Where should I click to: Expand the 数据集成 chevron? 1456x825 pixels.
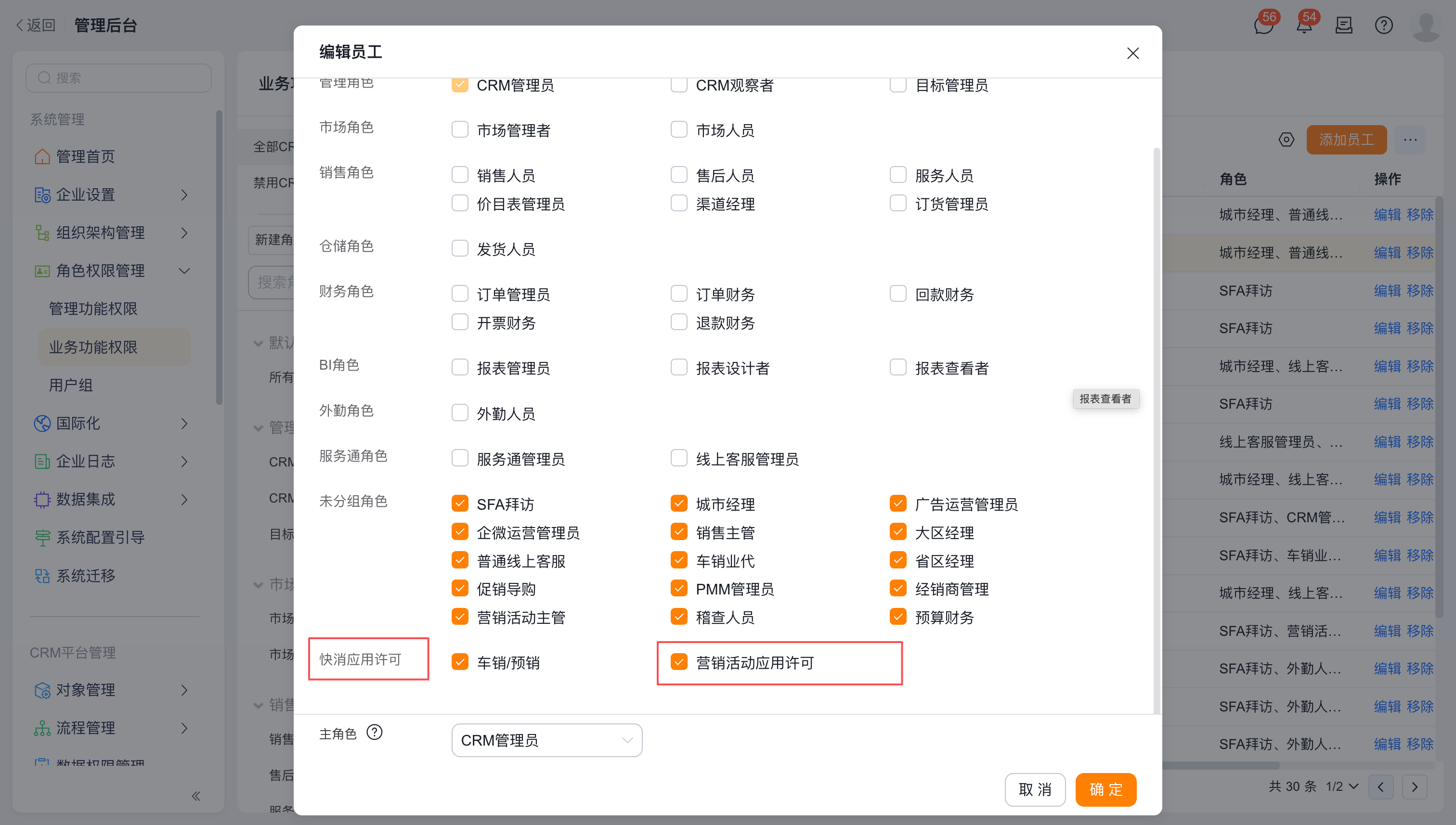click(x=184, y=499)
